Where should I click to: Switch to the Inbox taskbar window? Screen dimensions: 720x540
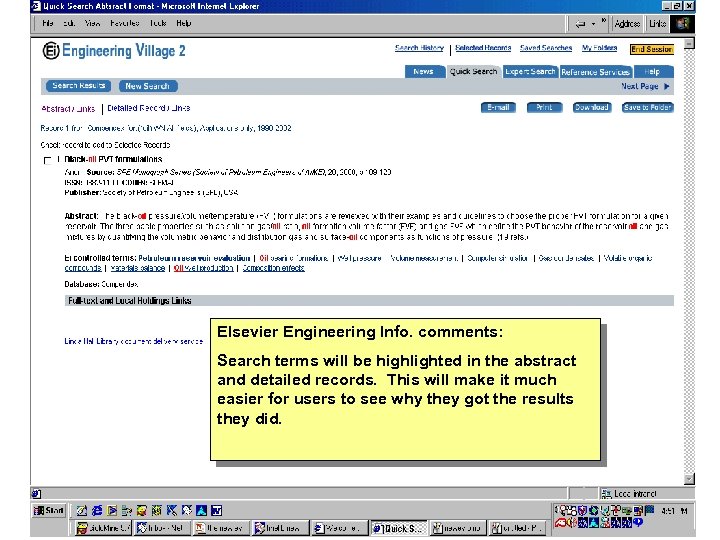162,528
